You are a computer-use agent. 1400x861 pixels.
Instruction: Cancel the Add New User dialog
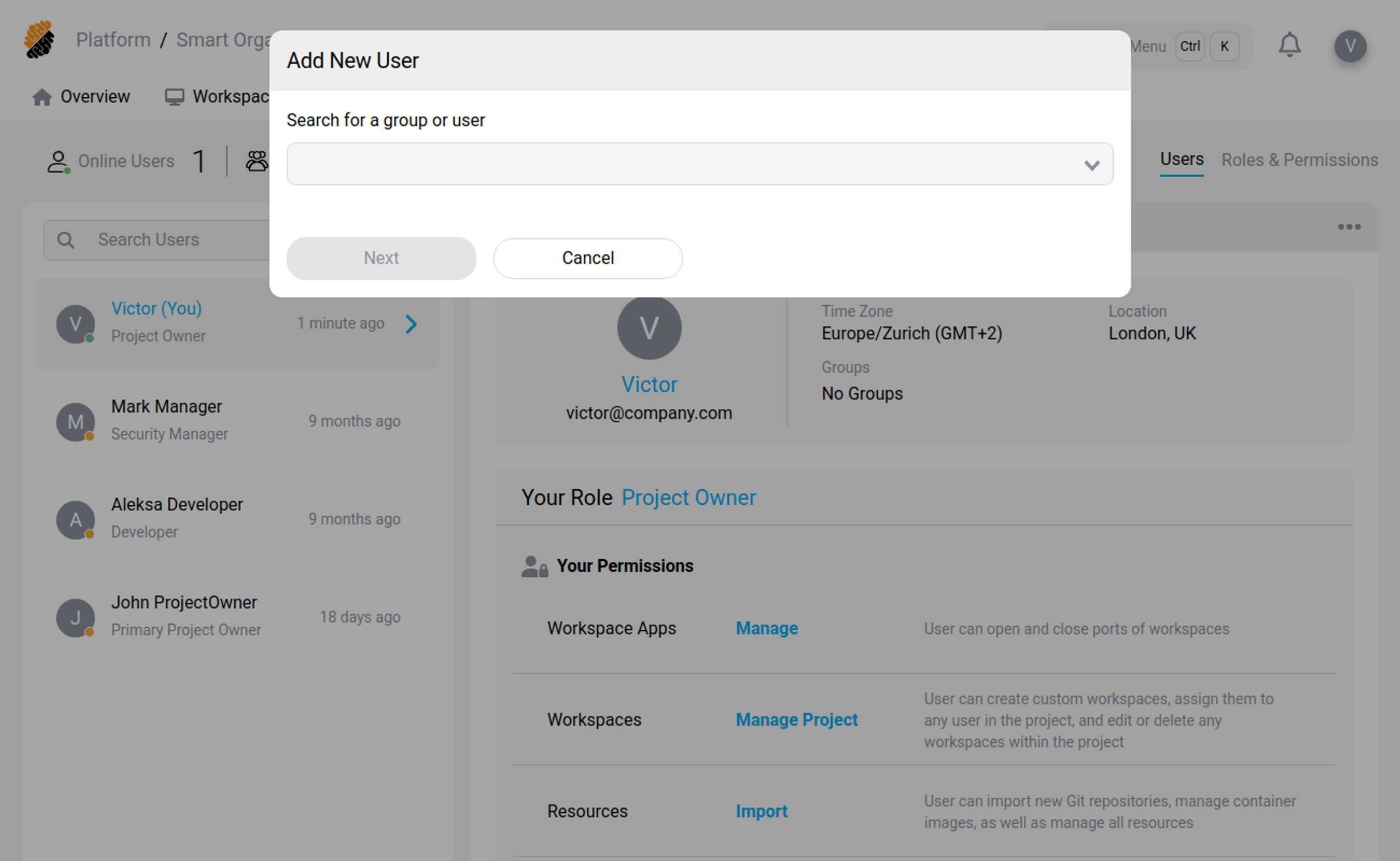click(587, 258)
